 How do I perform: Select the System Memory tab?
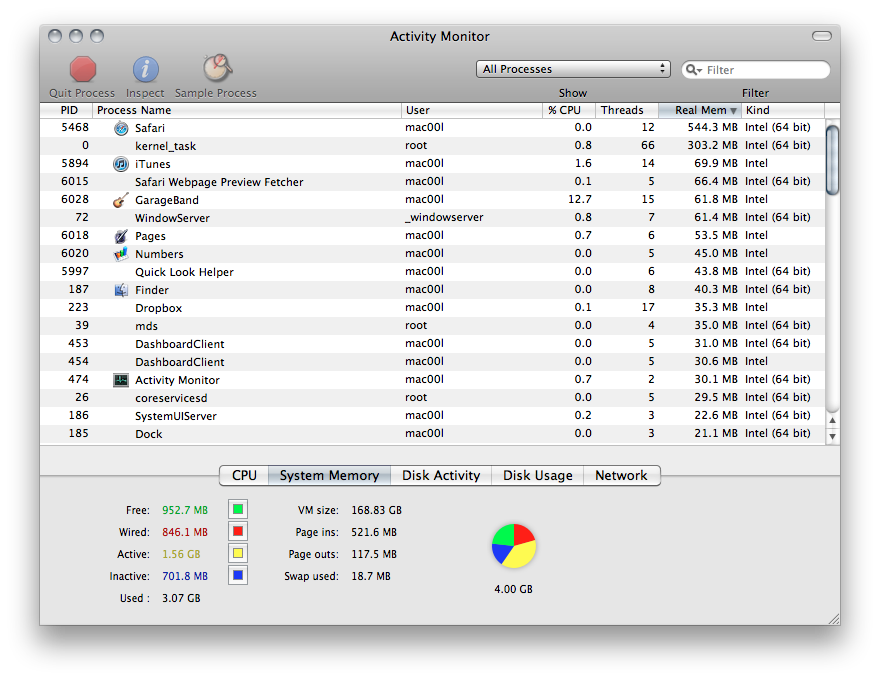329,475
